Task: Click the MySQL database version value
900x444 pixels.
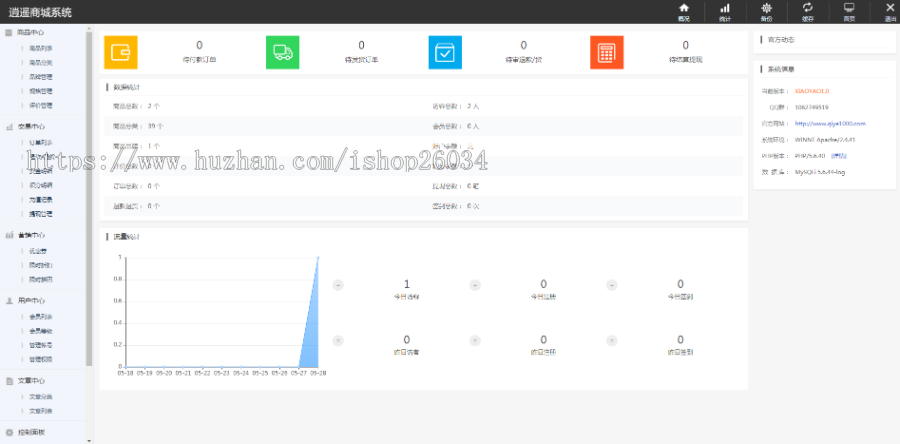Action: click(820, 172)
